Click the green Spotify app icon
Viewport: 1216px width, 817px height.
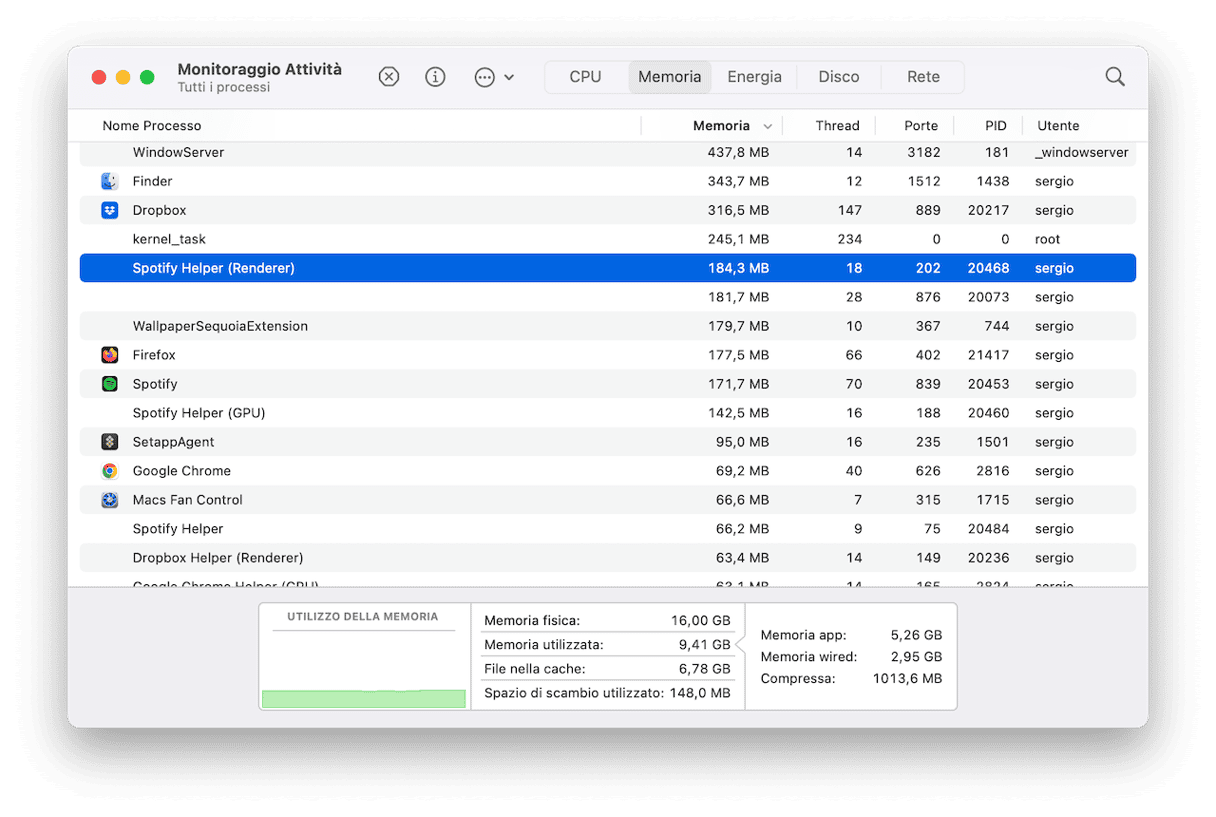(x=110, y=384)
